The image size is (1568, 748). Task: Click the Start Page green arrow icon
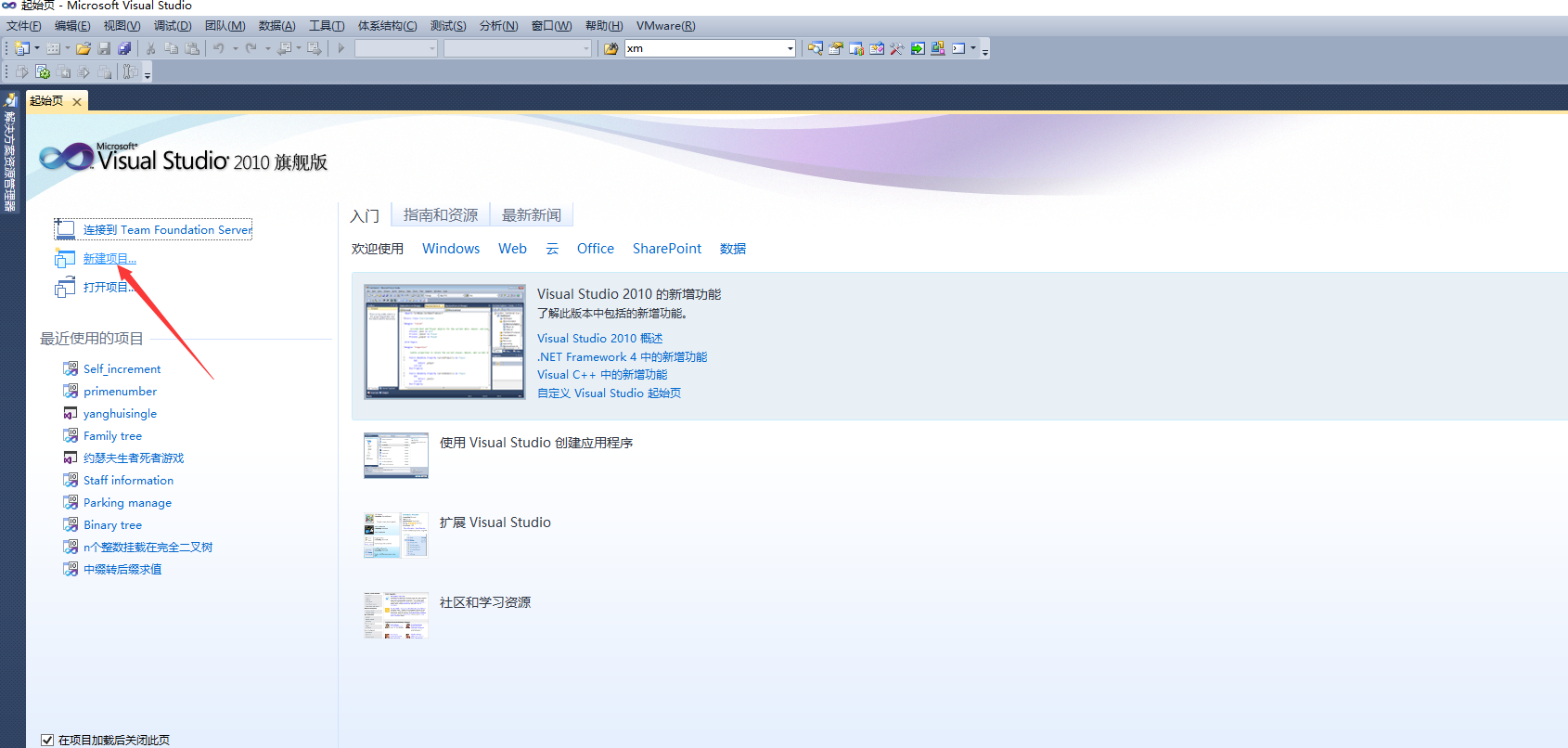(918, 48)
